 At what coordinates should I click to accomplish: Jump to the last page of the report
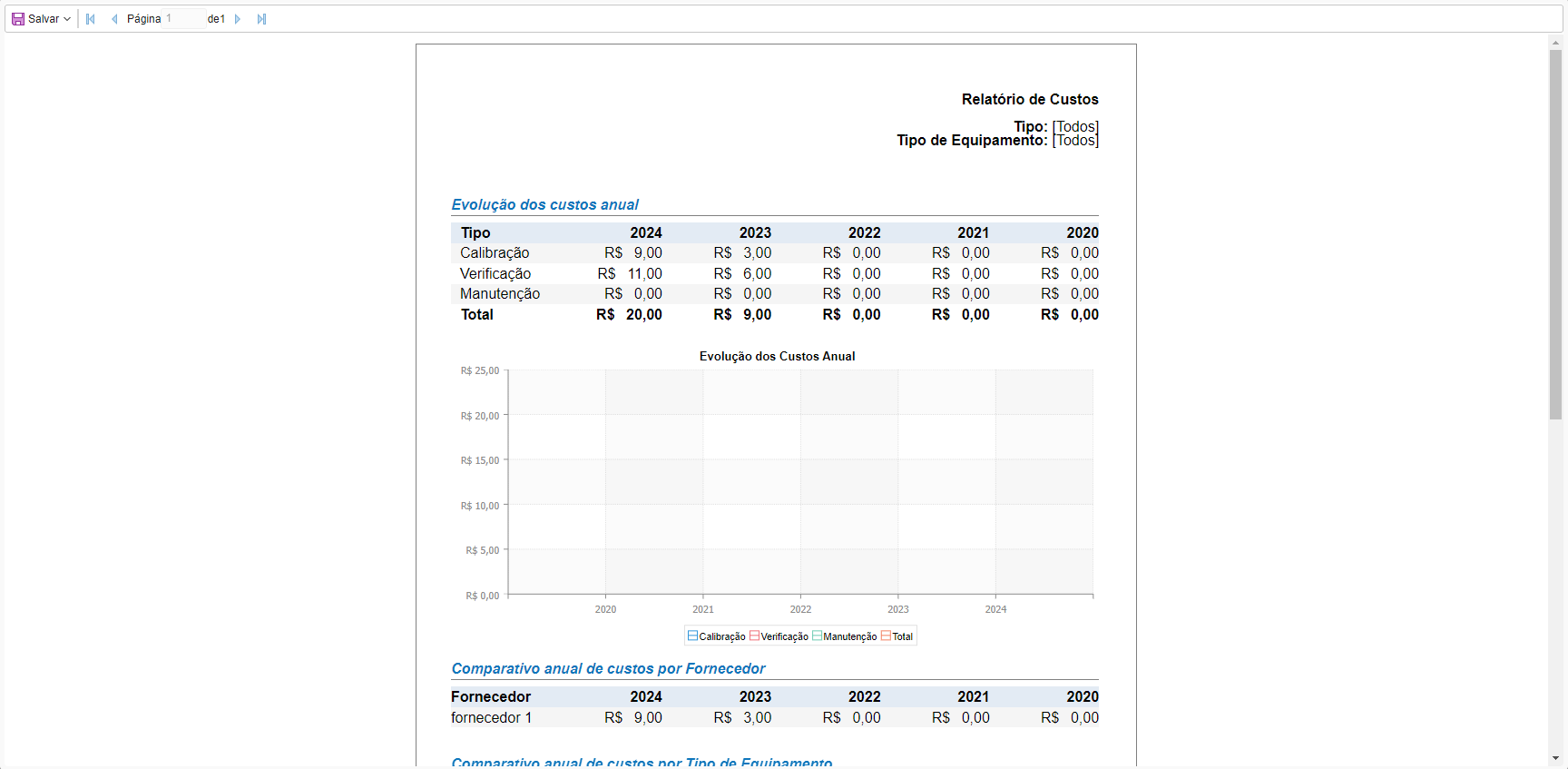click(x=261, y=19)
